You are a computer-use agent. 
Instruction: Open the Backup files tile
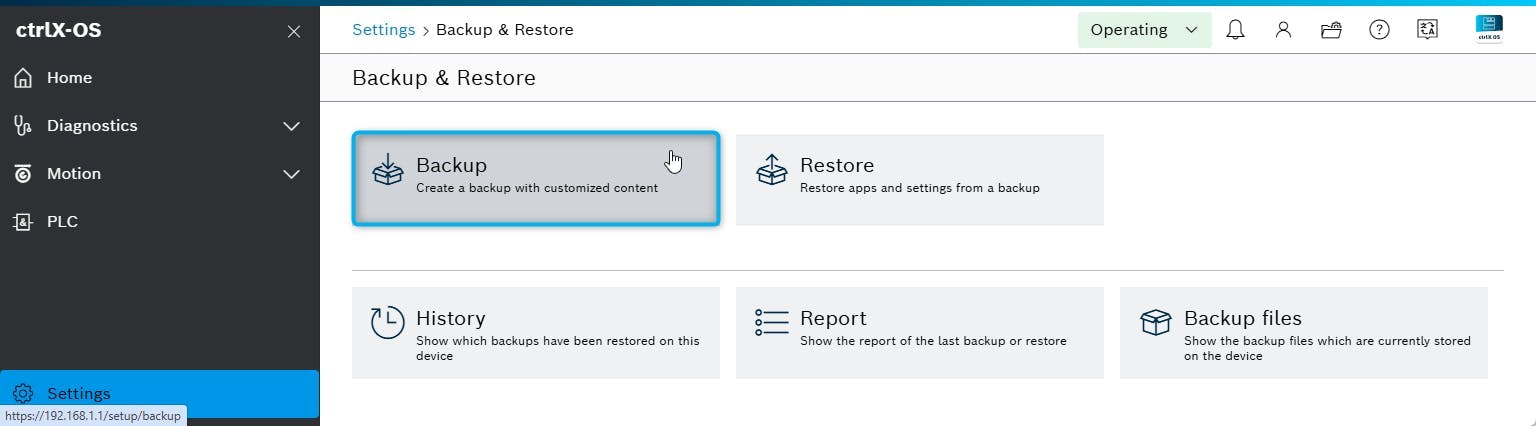pyautogui.click(x=1303, y=333)
